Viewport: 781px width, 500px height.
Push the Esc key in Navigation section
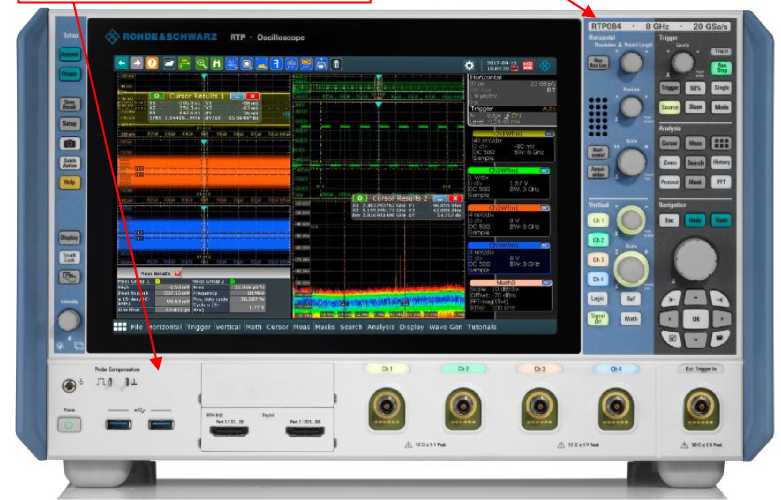[669, 220]
